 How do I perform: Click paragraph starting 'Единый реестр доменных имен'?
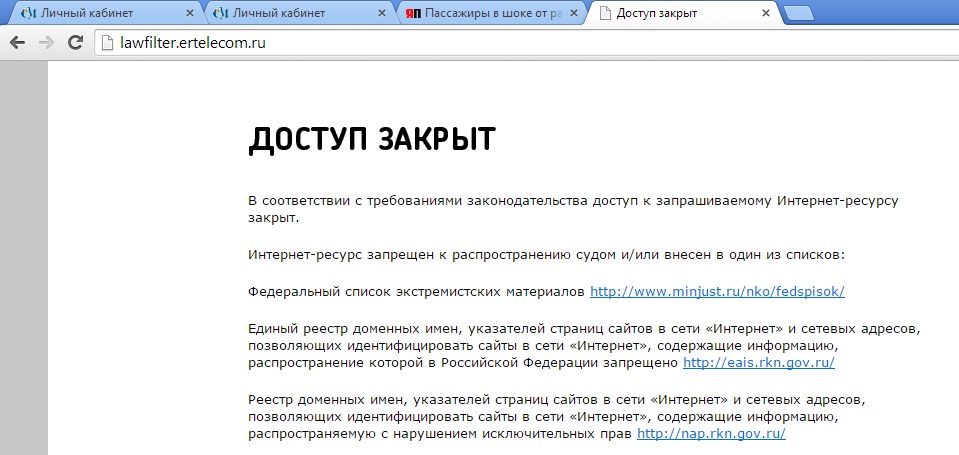[584, 346]
